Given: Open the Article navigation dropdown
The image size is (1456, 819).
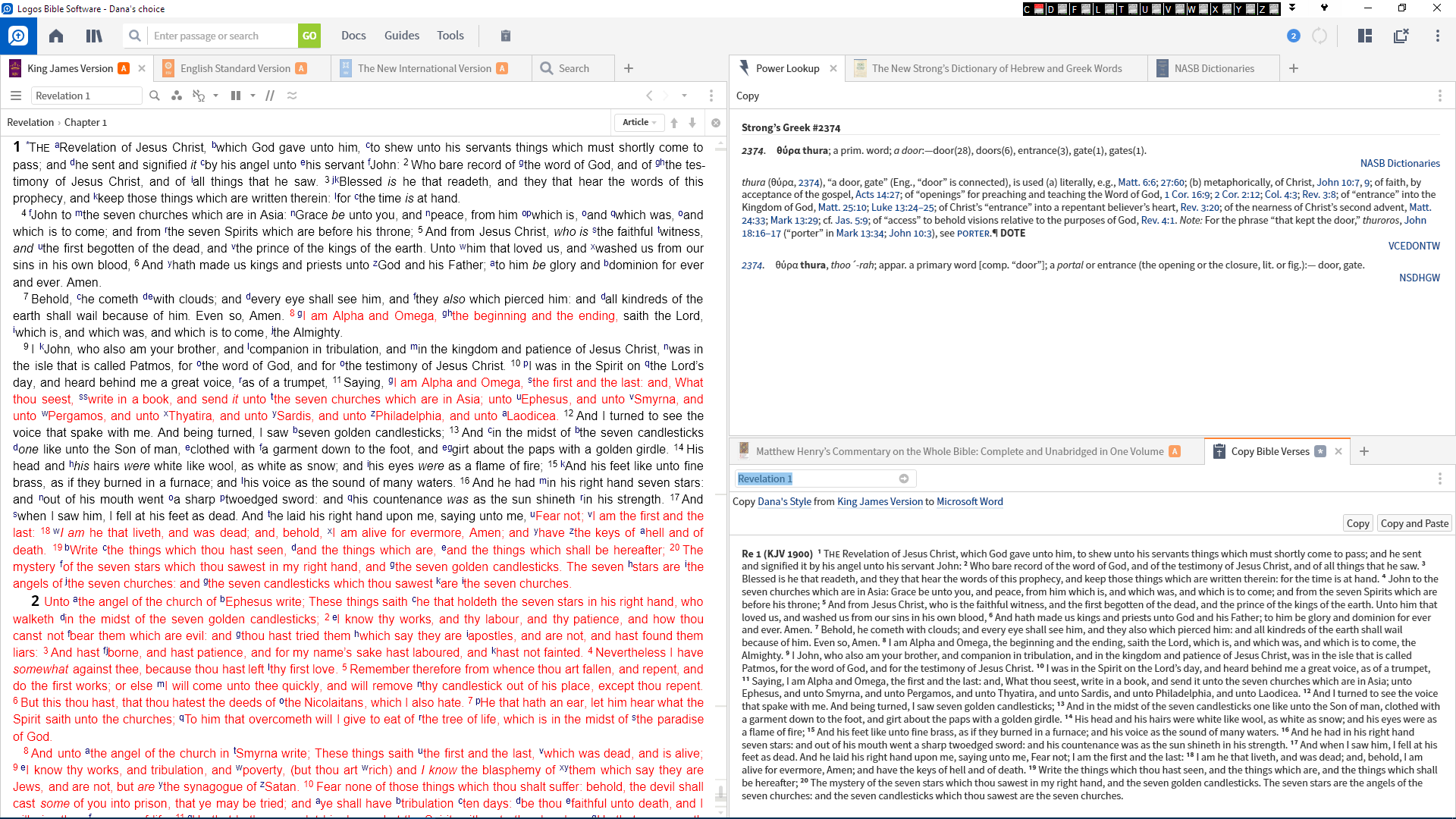Looking at the screenshot, I should [x=639, y=122].
